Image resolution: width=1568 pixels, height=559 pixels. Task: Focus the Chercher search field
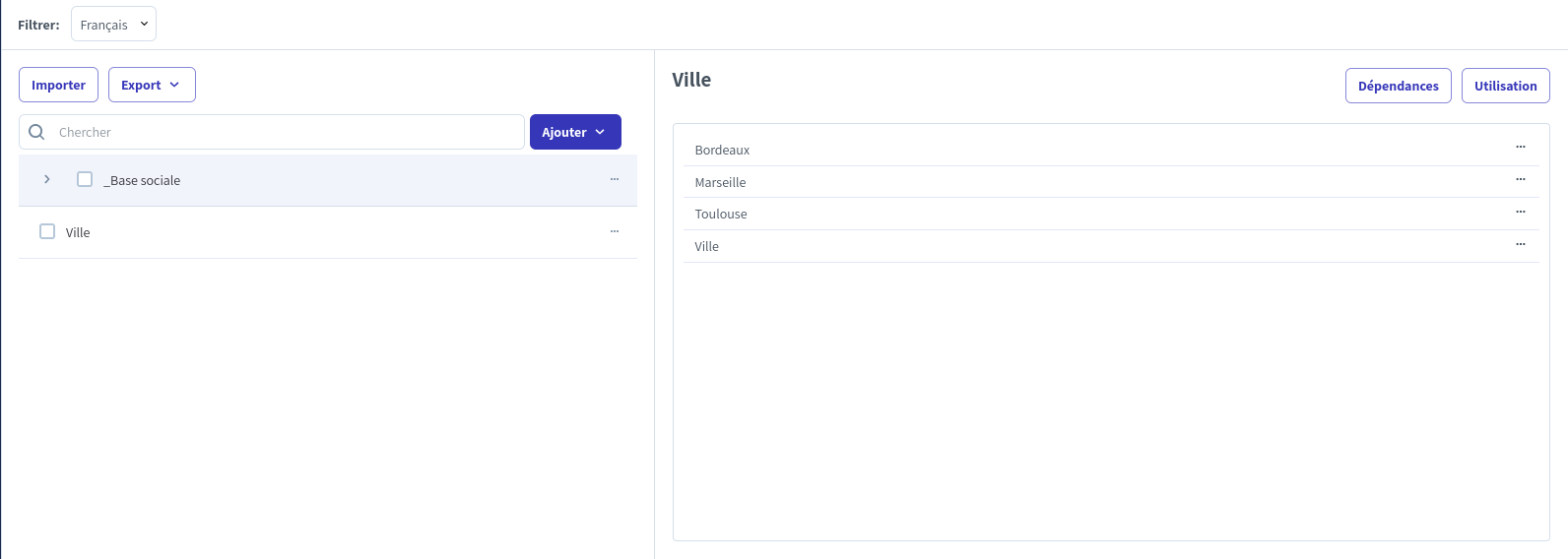pos(286,132)
